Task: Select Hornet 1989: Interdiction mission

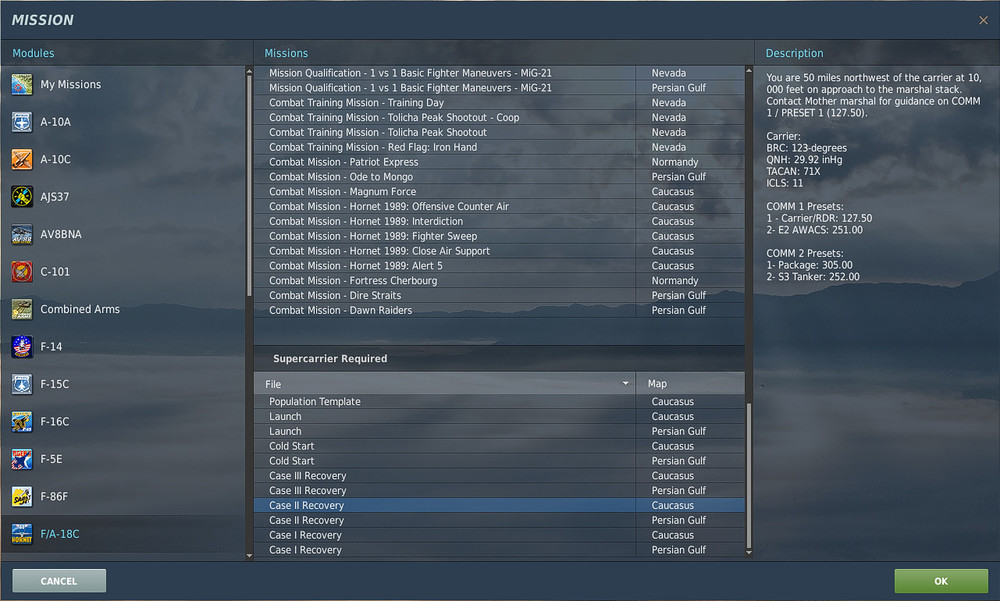Action: (499, 221)
